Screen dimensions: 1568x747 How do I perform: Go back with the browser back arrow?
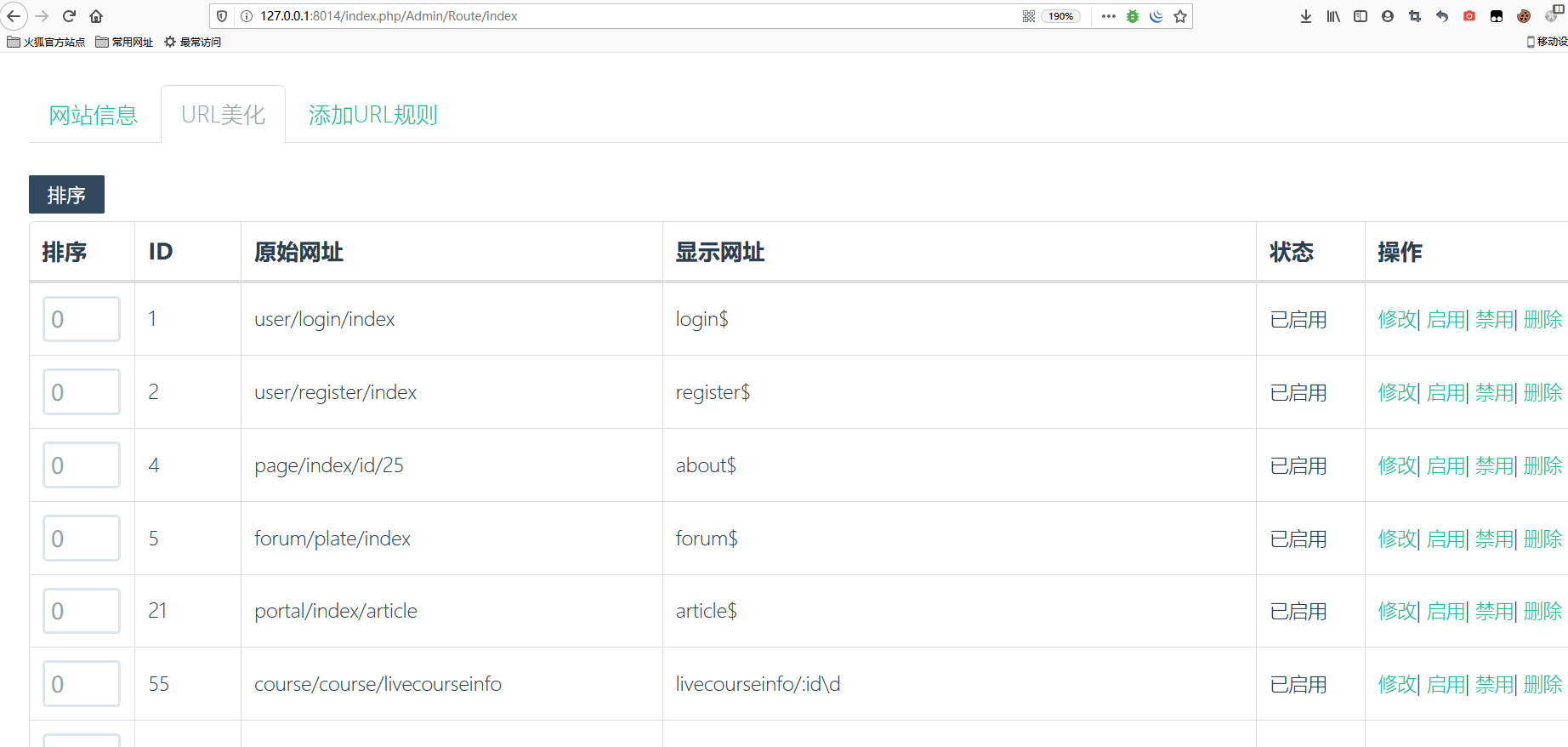pos(14,15)
